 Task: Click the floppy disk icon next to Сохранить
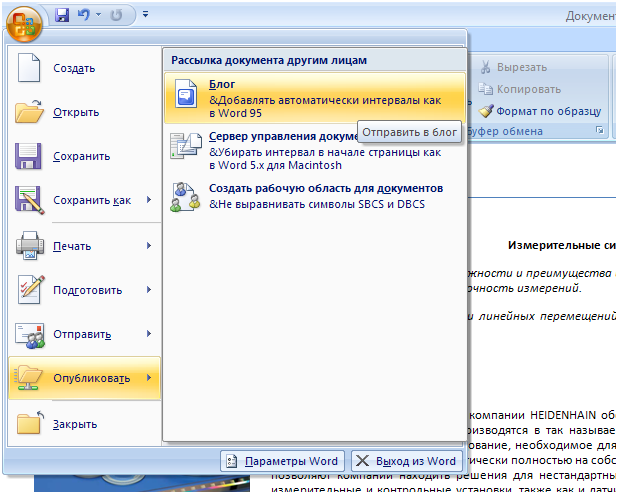(x=28, y=156)
